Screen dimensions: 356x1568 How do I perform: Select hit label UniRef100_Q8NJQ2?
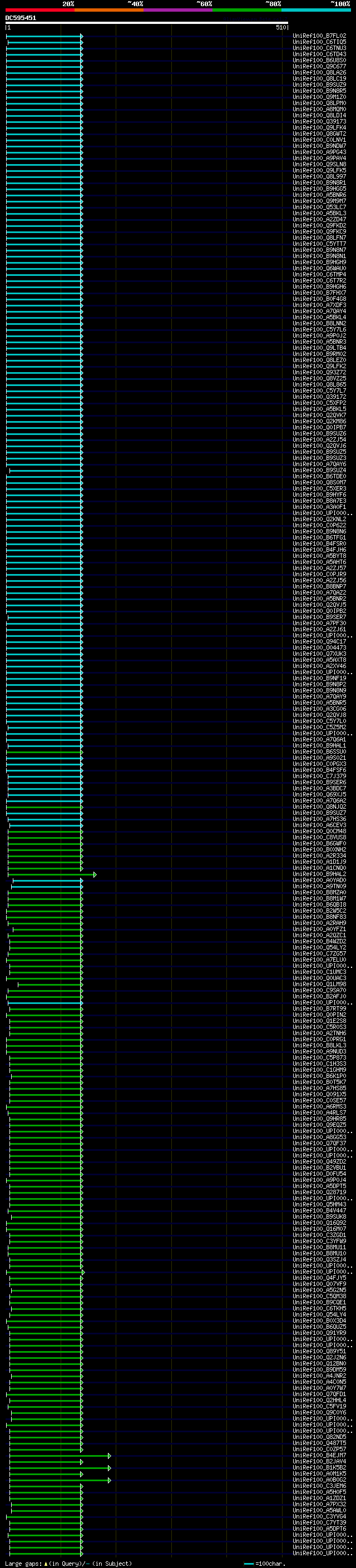click(319, 807)
